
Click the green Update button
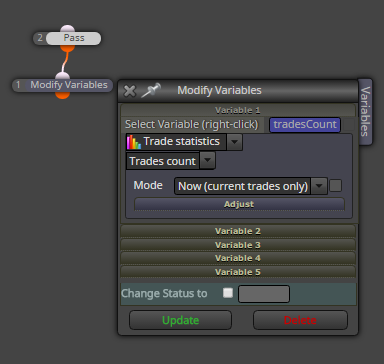[180, 320]
